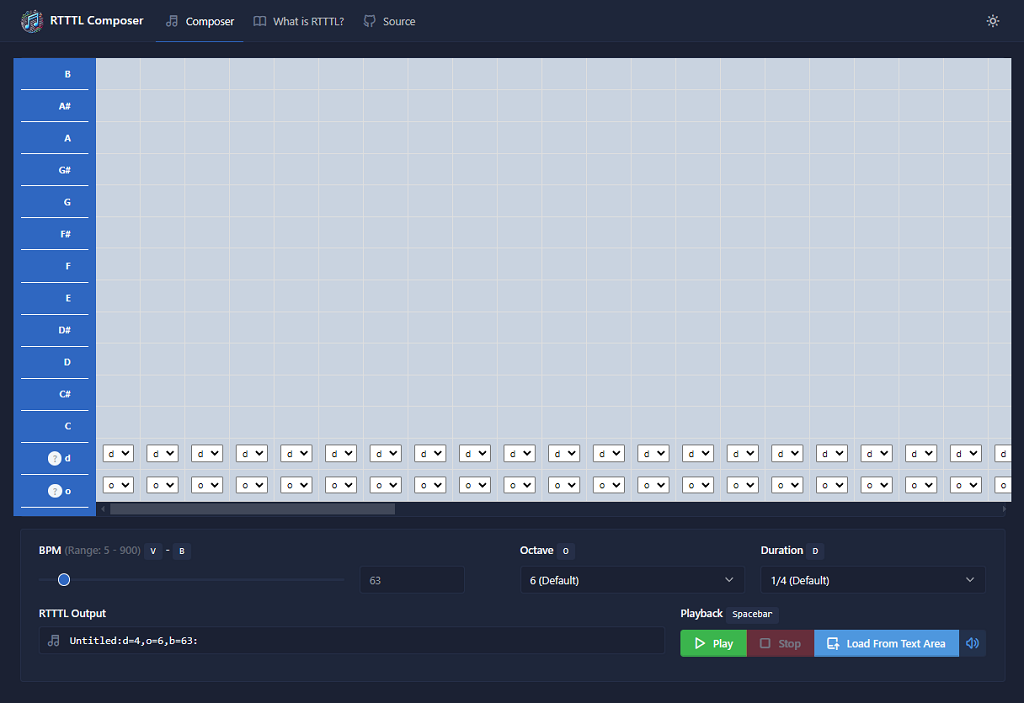
Task: Expand the Octave dropdown showing 6 (Default)
Action: pos(632,580)
